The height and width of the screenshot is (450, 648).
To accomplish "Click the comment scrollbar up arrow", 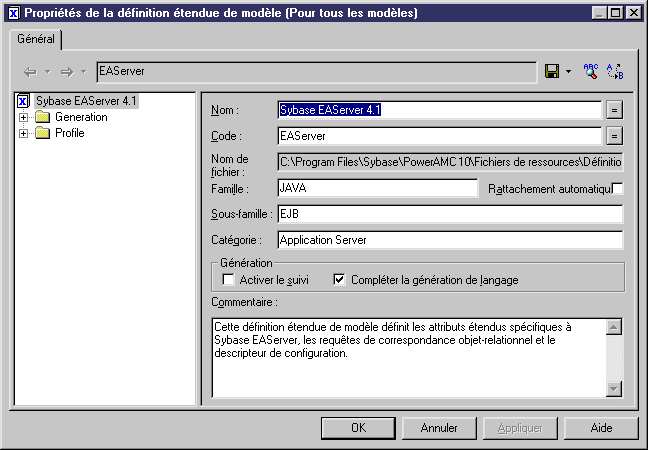I will pos(614,327).
